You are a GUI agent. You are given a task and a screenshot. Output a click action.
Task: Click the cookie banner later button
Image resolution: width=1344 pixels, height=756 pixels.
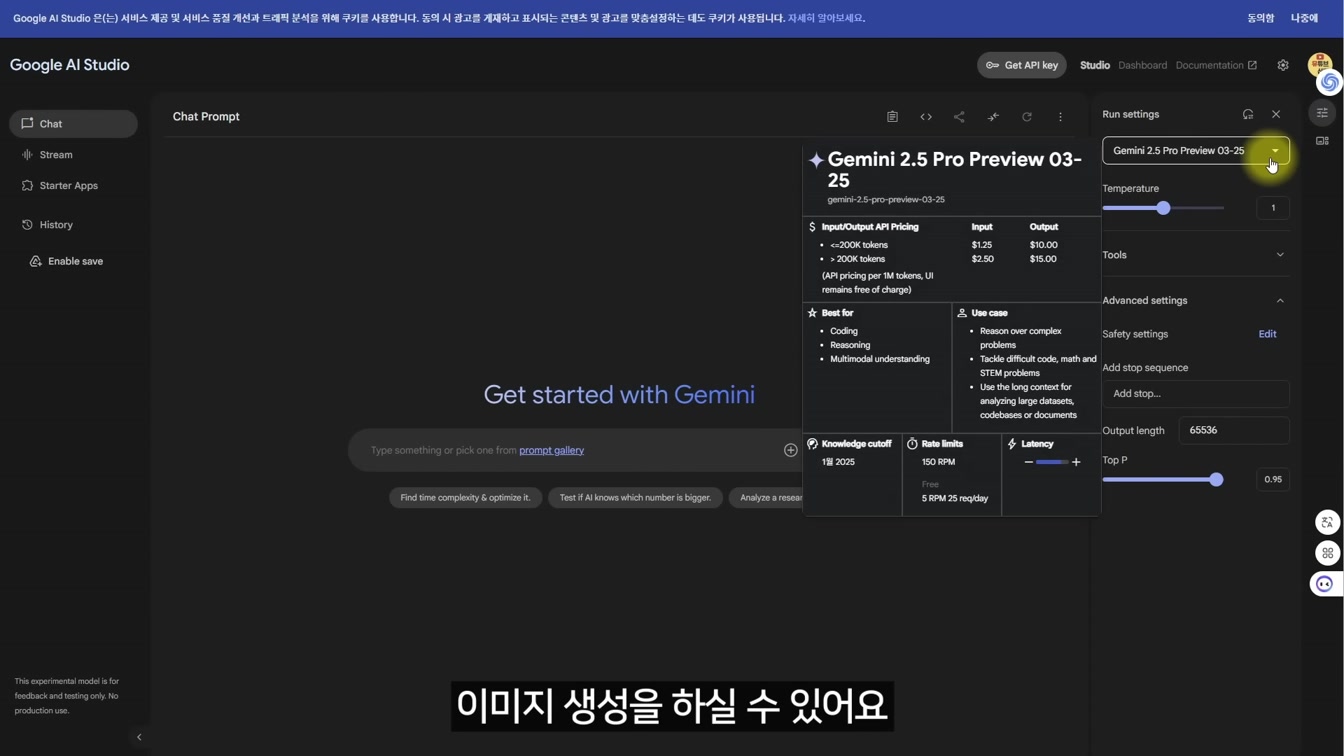point(1304,18)
